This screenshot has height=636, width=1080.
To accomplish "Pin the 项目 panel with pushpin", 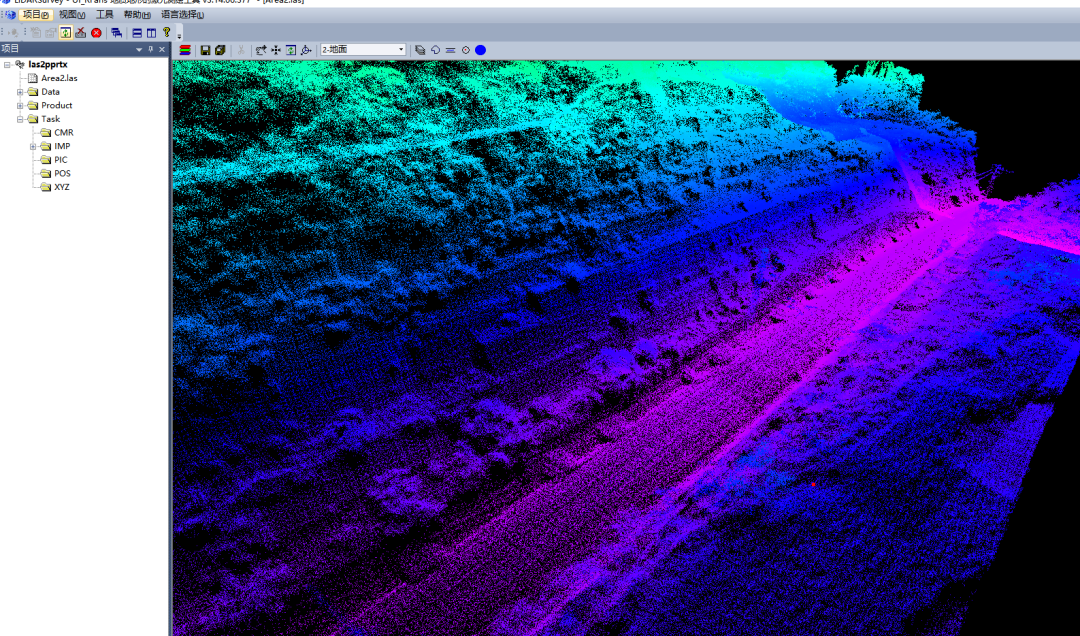I will pyautogui.click(x=151, y=50).
